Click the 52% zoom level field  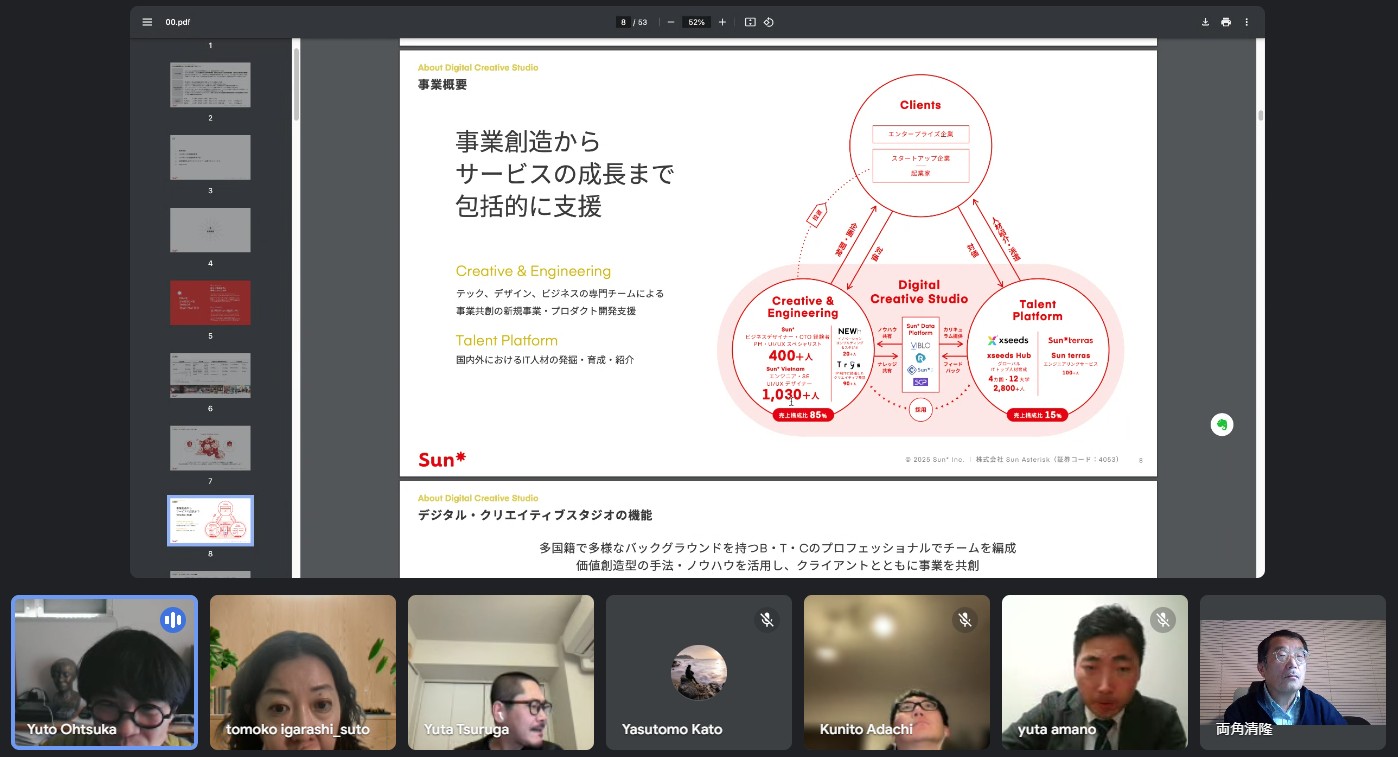(696, 22)
